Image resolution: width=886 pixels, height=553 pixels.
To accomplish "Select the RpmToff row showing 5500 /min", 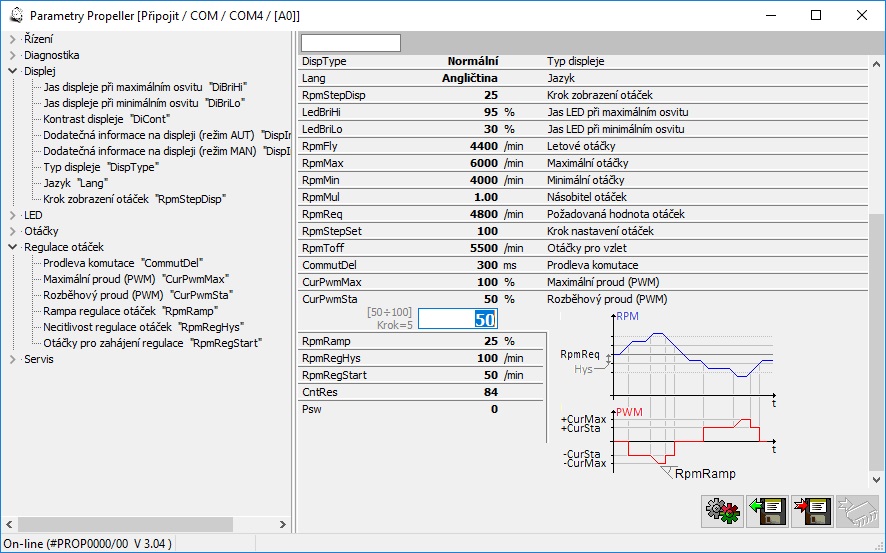I will point(583,247).
